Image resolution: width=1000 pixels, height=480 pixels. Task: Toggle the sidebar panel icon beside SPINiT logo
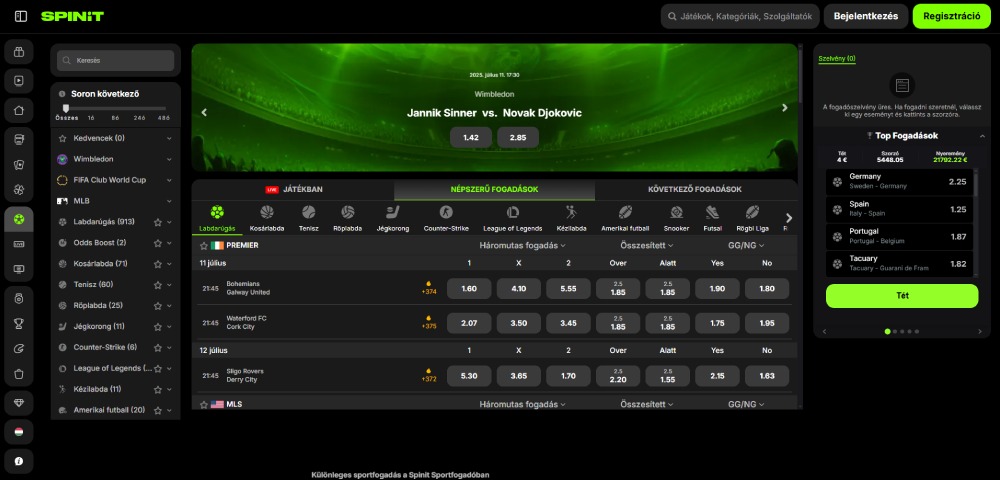(21, 16)
